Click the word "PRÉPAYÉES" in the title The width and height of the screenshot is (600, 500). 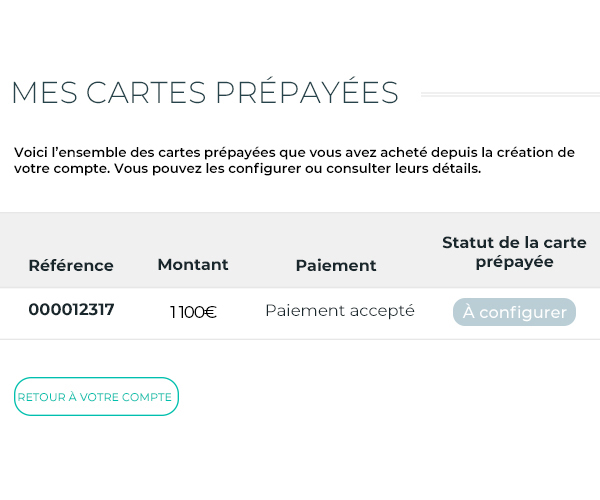320,93
